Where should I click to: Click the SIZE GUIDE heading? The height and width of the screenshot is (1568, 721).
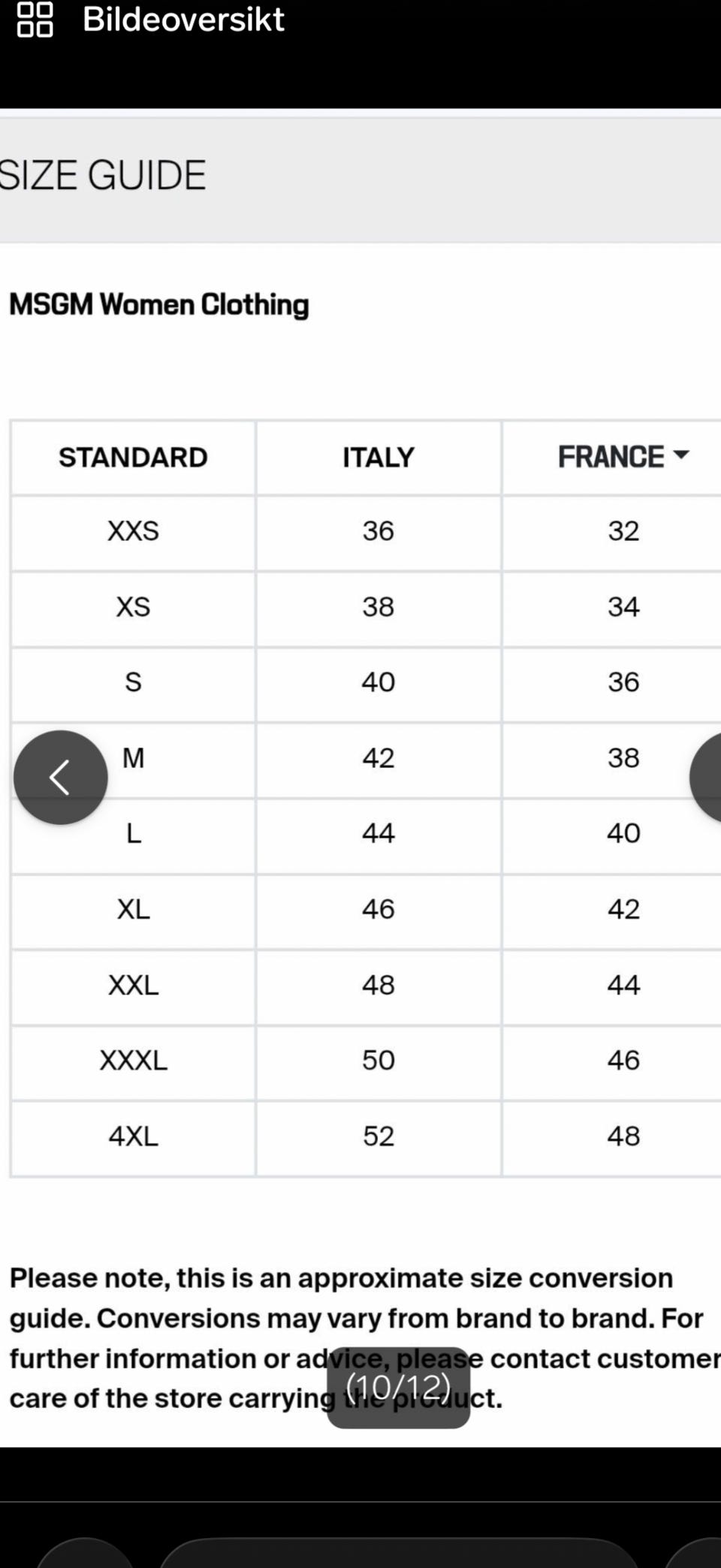[x=103, y=175]
